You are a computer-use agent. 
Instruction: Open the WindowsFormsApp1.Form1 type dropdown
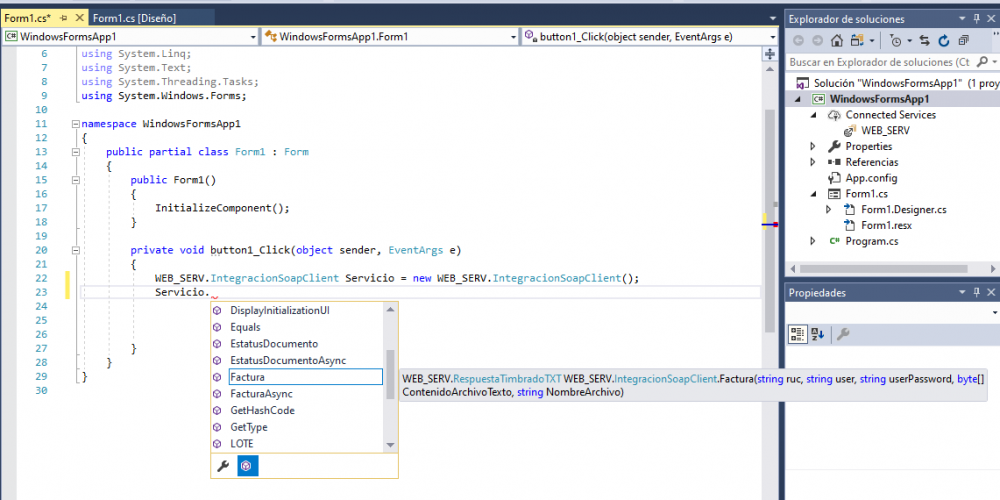pyautogui.click(x=511, y=36)
